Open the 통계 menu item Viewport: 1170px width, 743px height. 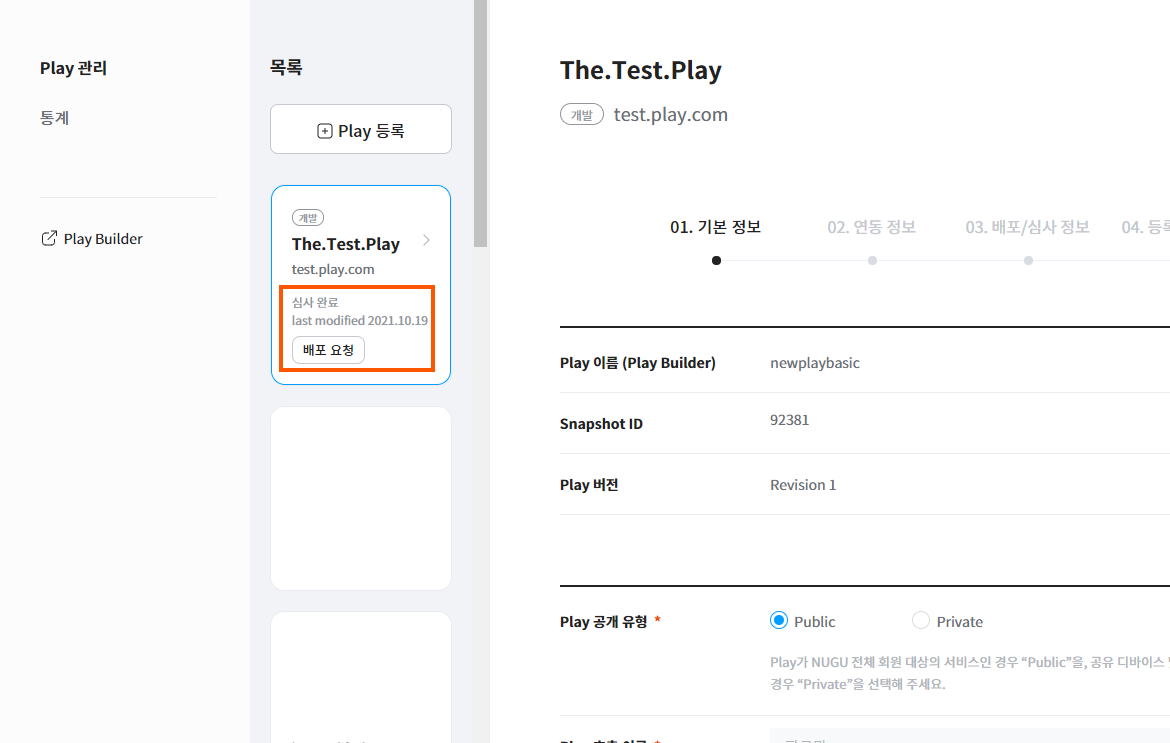[55, 118]
